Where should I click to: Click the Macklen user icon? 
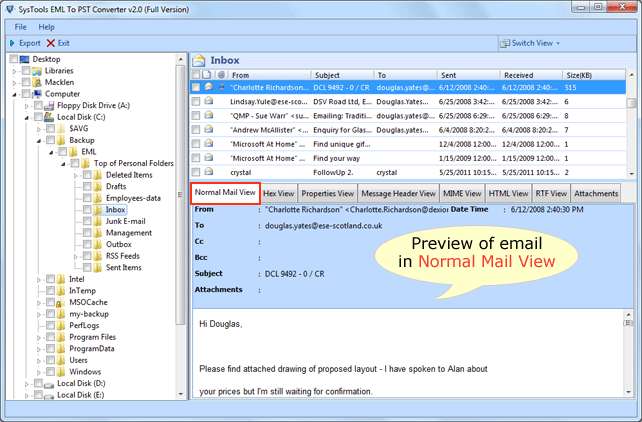coord(37,82)
